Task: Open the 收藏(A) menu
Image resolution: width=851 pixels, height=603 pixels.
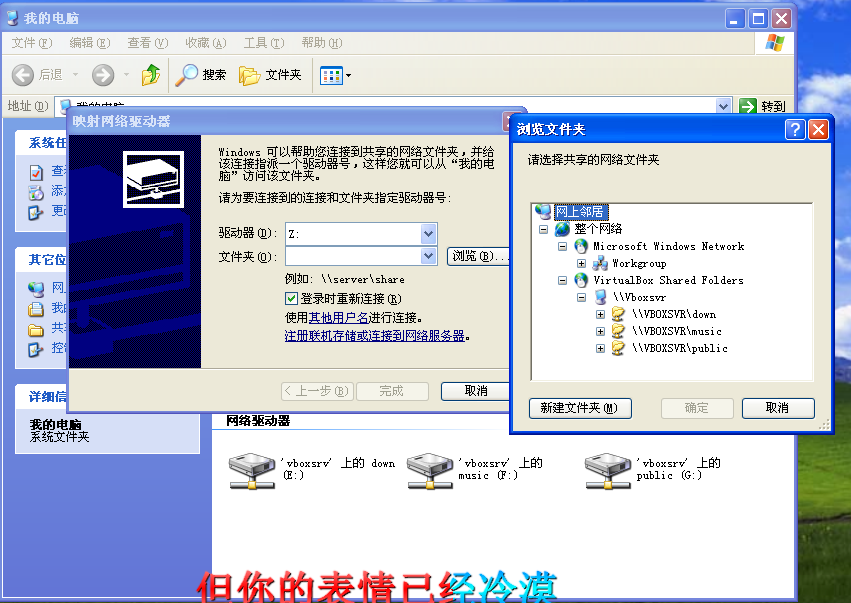Action: 206,43
